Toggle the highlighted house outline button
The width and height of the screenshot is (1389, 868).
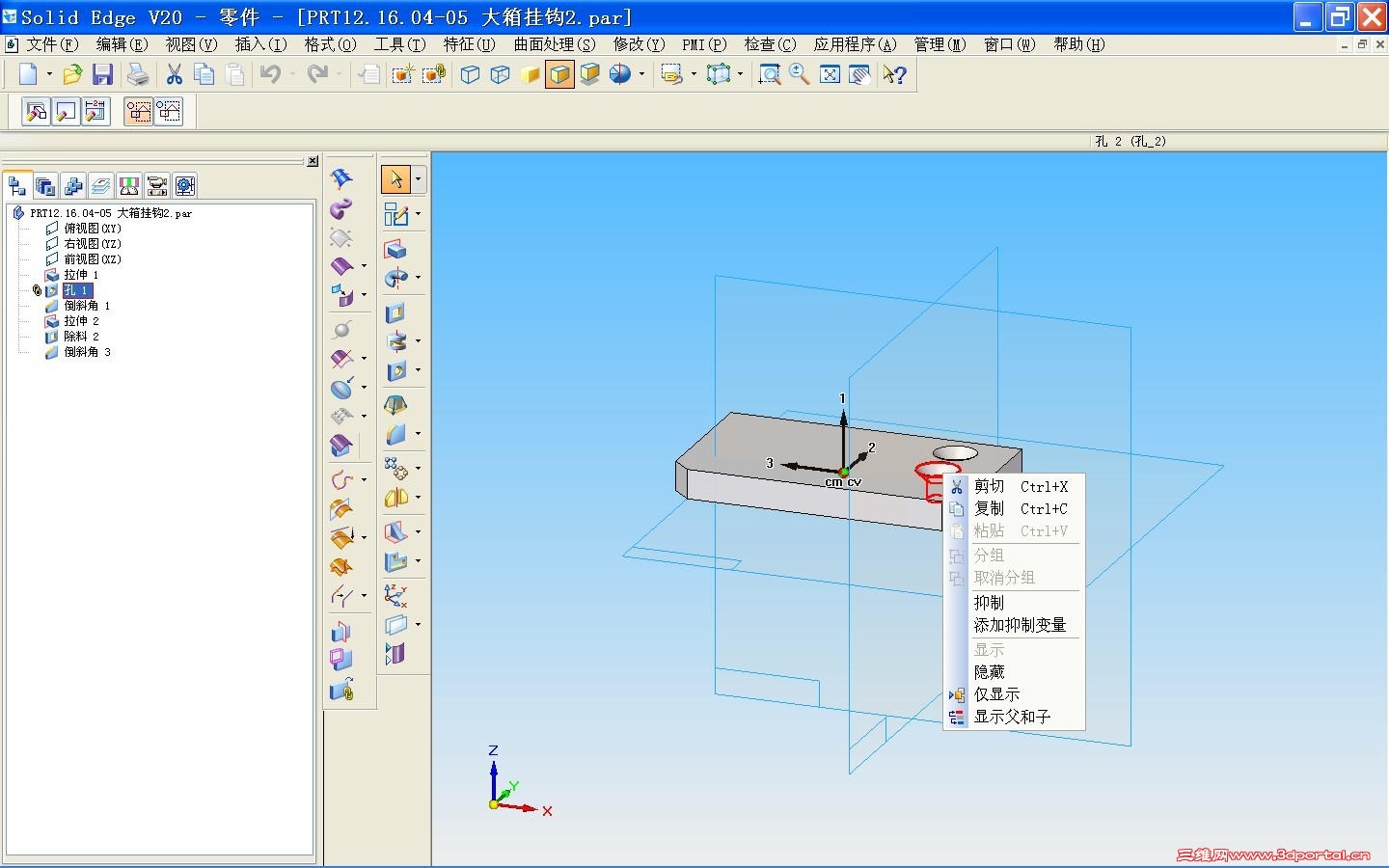pyautogui.click(x=138, y=111)
